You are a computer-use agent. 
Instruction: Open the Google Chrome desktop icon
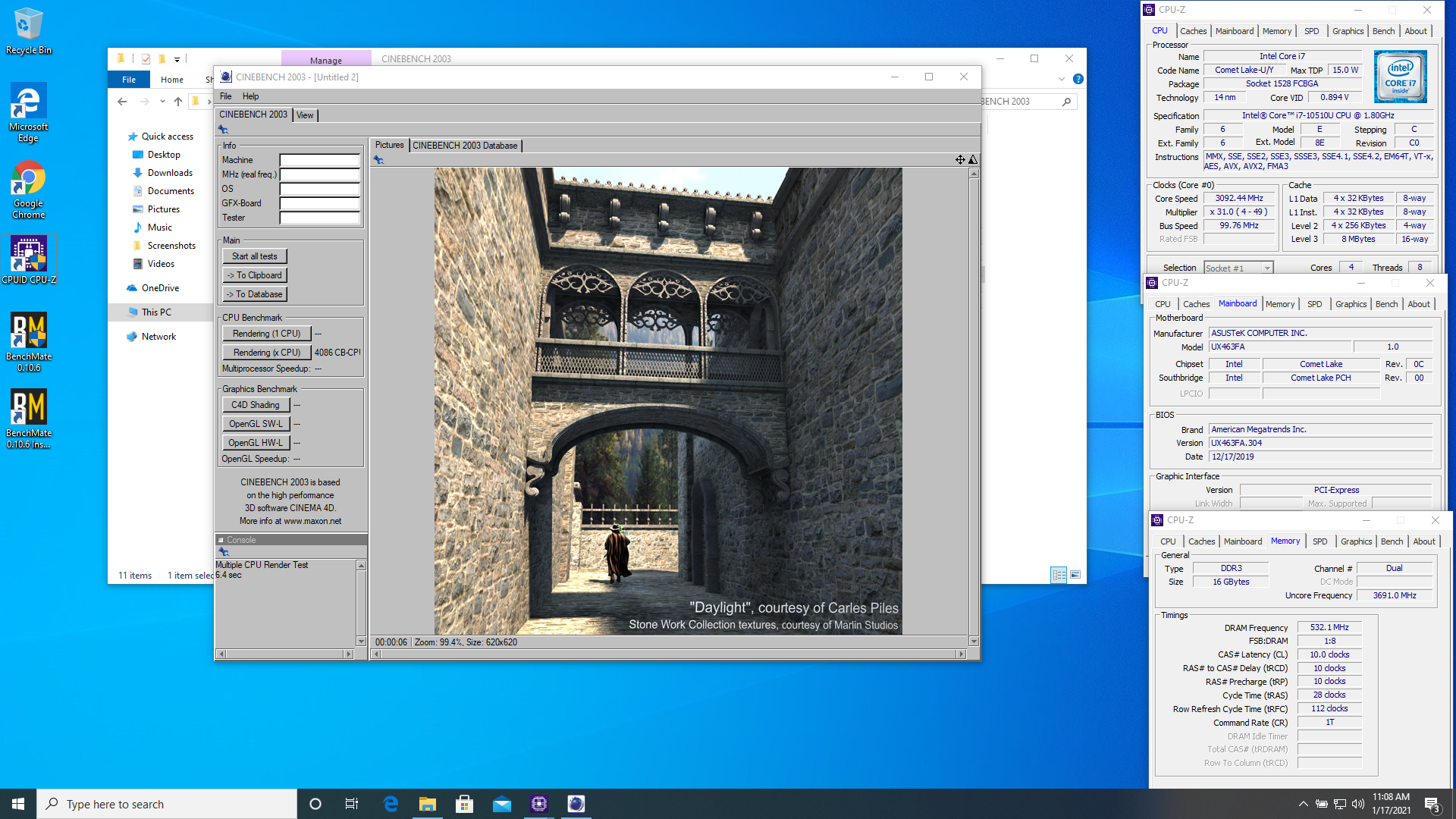[28, 190]
